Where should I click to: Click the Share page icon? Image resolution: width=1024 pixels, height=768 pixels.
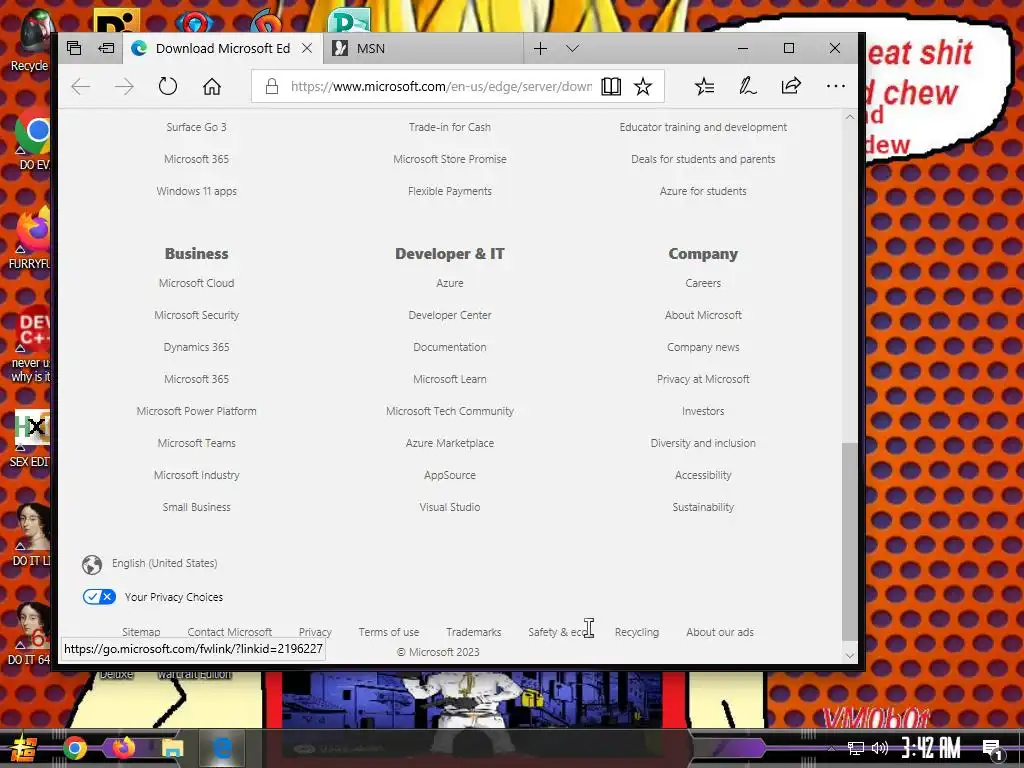(x=791, y=86)
